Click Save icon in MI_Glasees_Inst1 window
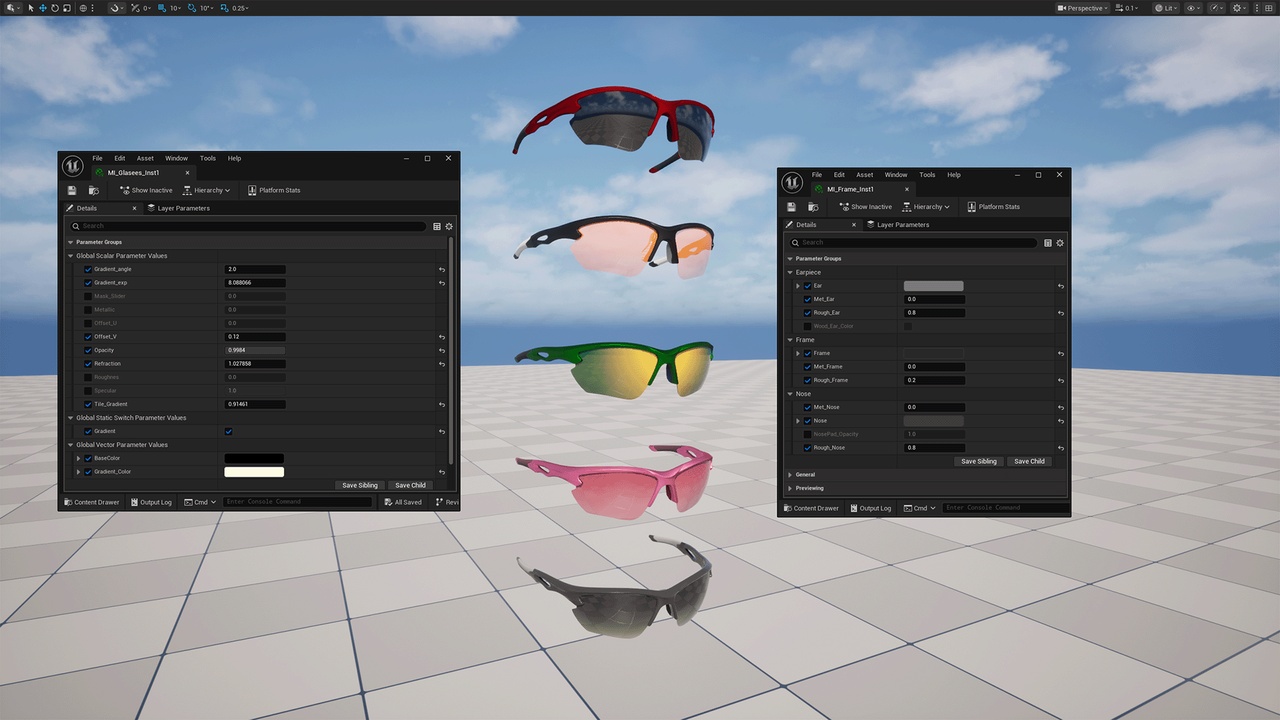Screen dimensions: 1280x720 pyautogui.click(x=72, y=190)
